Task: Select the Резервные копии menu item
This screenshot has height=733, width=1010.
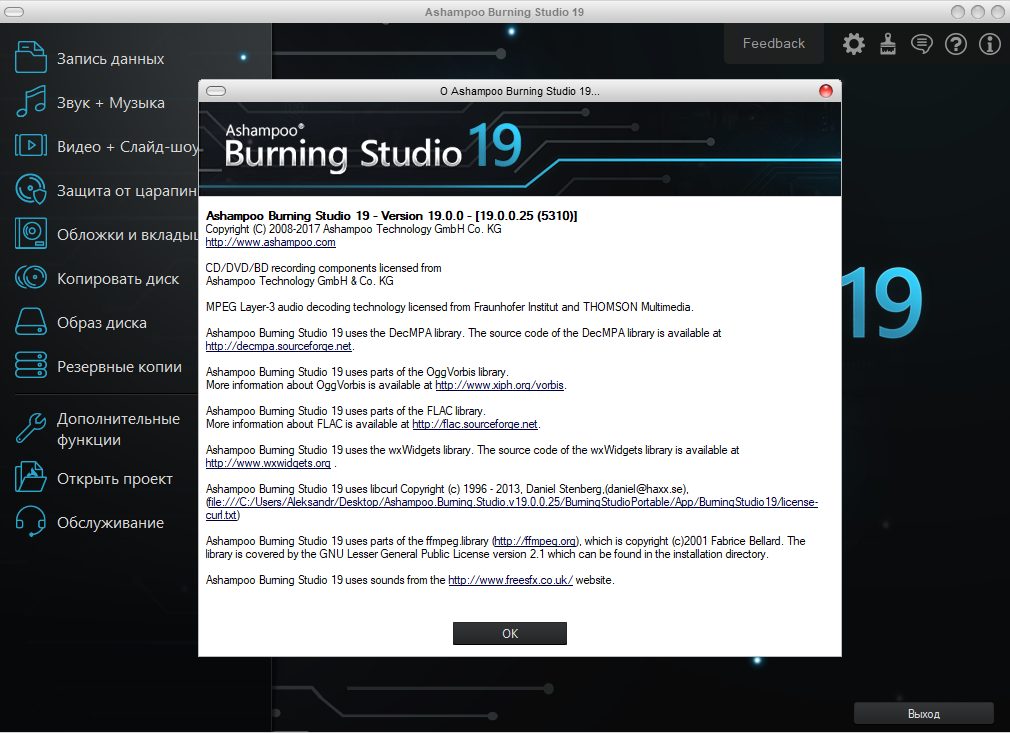Action: 119,366
